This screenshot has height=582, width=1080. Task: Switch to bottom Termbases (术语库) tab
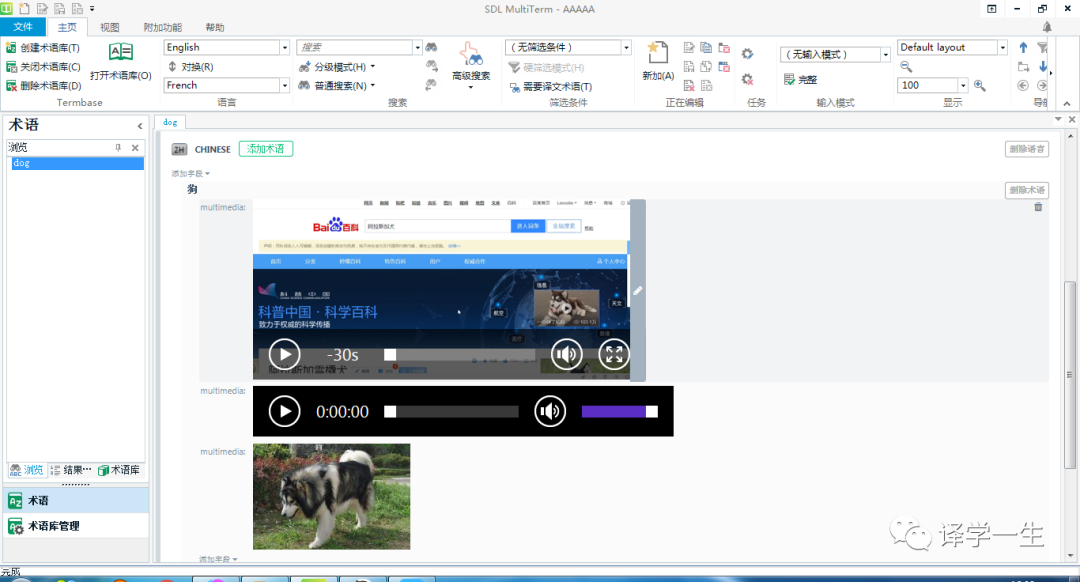click(x=119, y=470)
